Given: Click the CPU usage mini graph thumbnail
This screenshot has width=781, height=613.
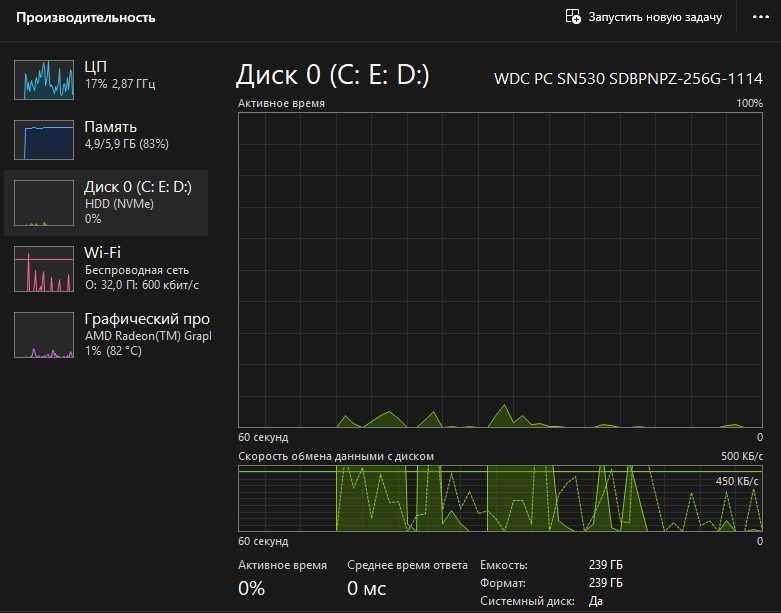Looking at the screenshot, I should pyautogui.click(x=44, y=80).
